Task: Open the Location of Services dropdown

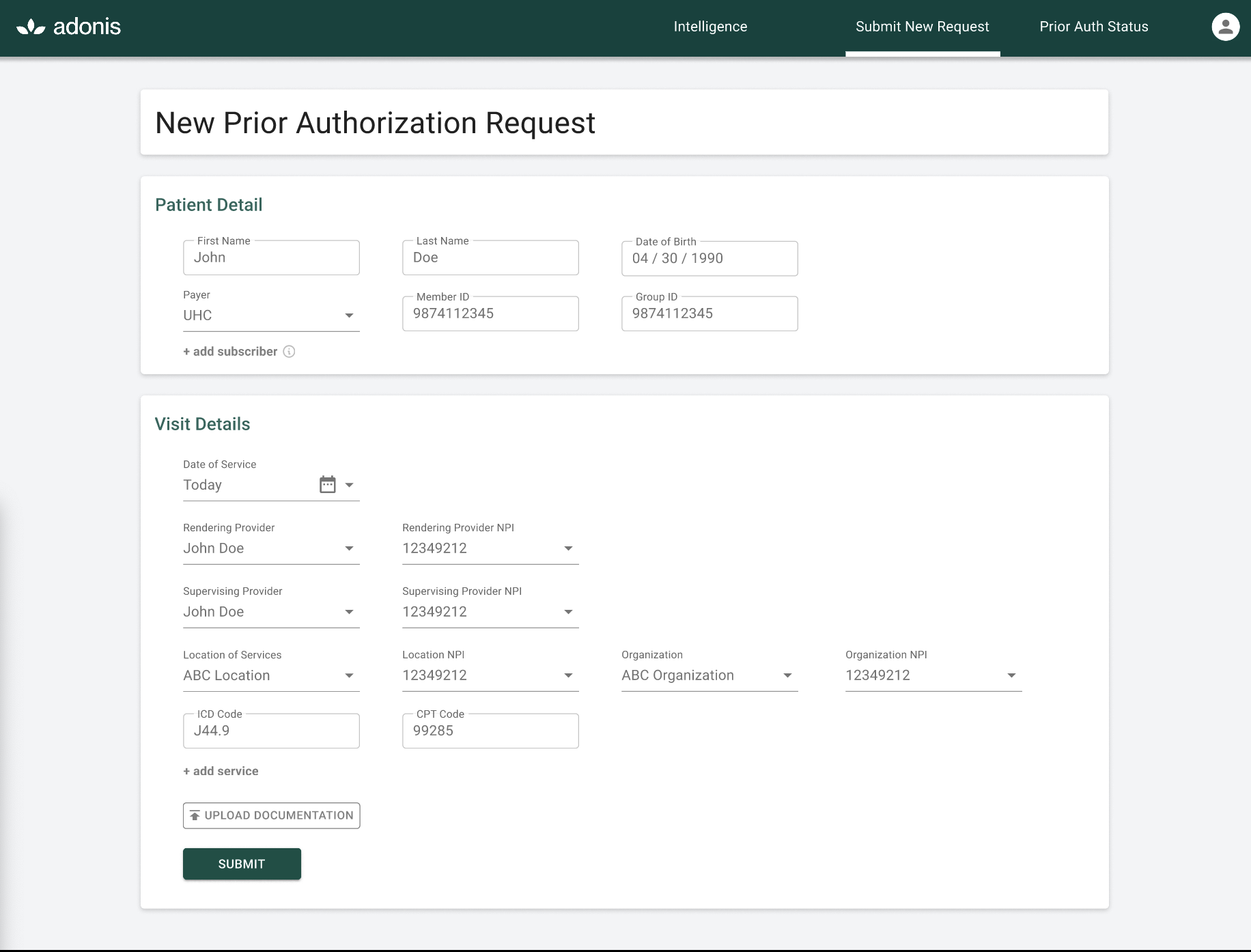Action: tap(350, 675)
